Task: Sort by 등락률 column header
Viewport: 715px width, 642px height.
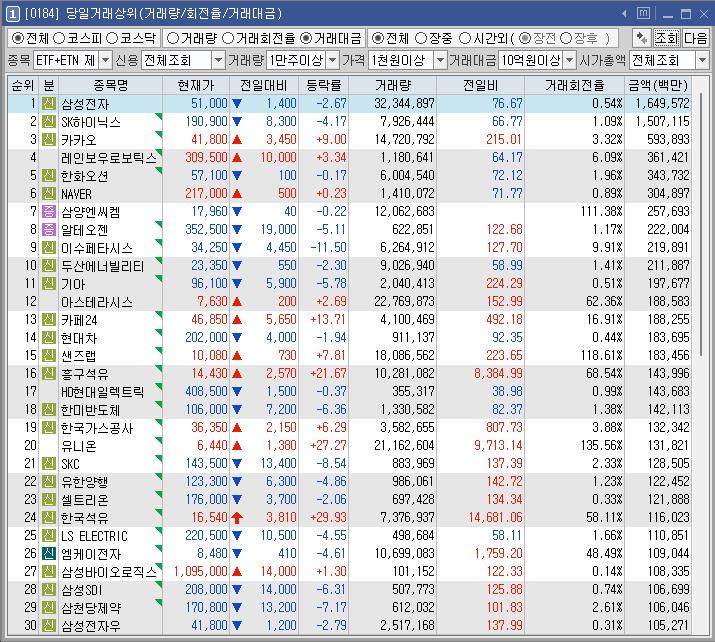Action: 323,85
